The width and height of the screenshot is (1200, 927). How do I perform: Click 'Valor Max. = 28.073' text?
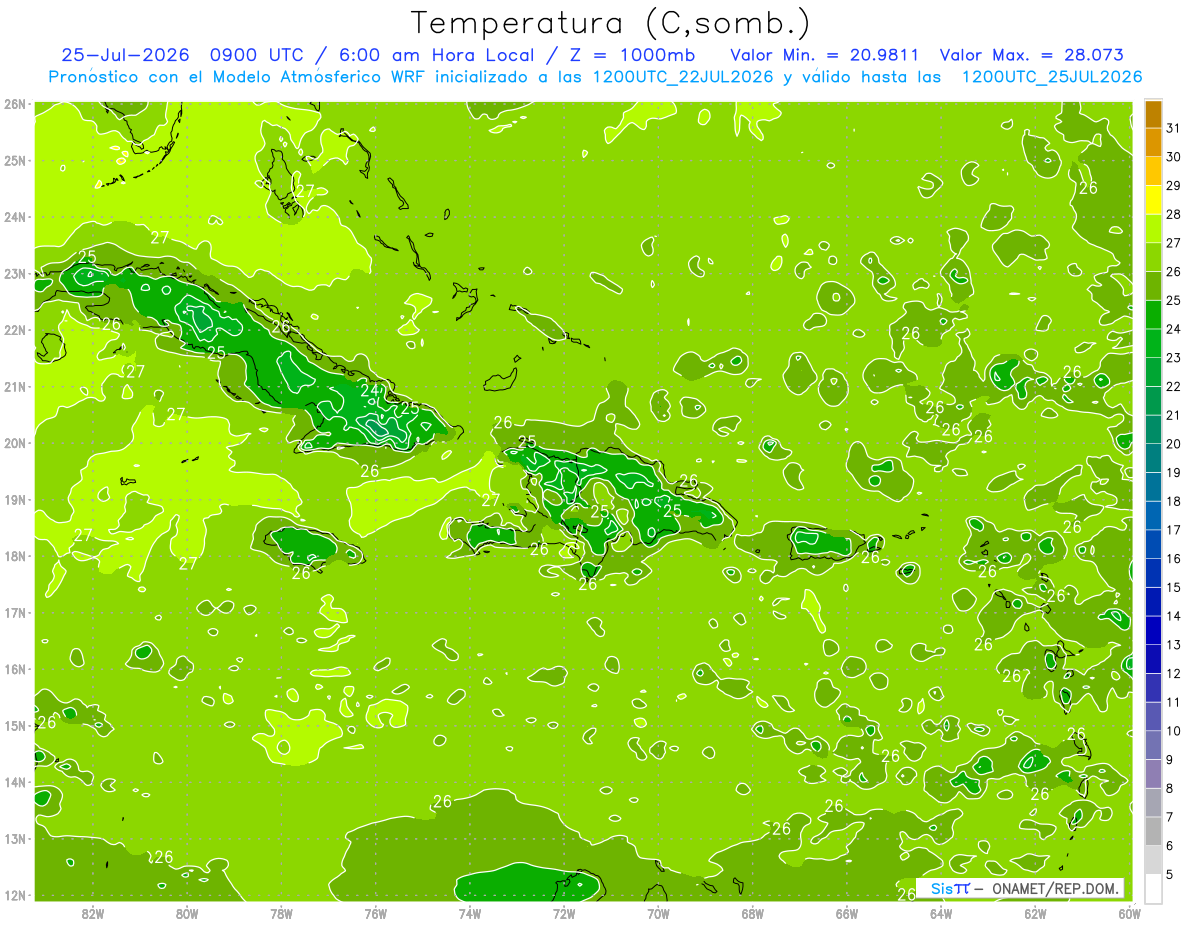pyautogui.click(x=1033, y=55)
